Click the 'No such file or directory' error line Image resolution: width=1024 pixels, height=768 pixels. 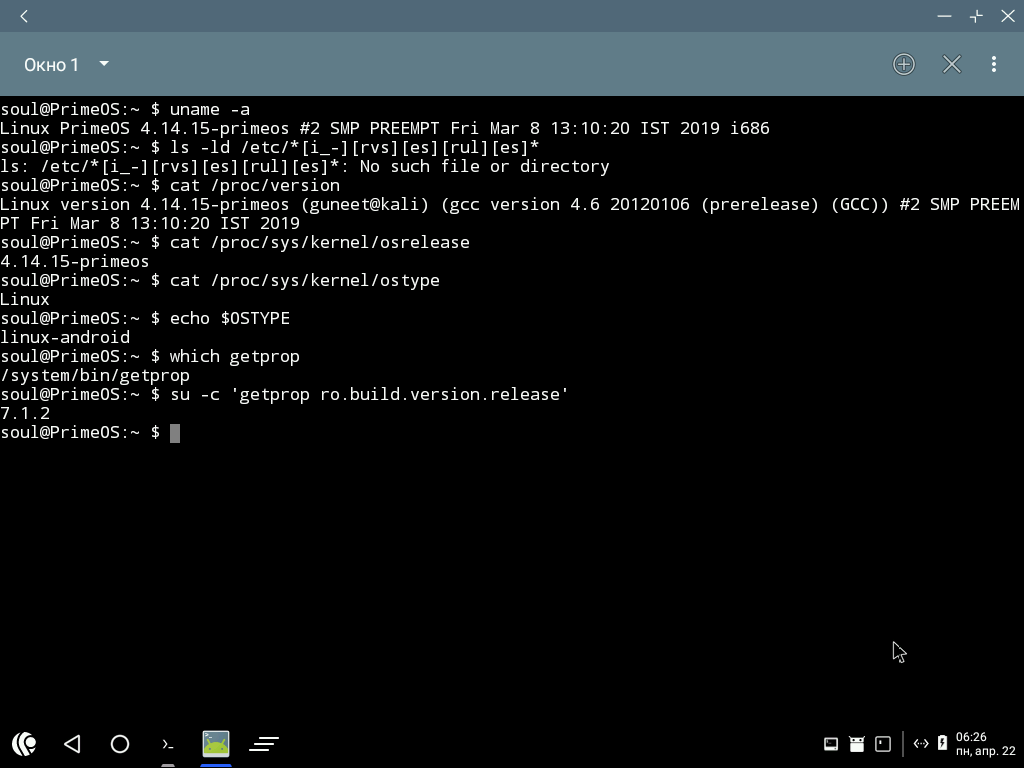point(304,166)
